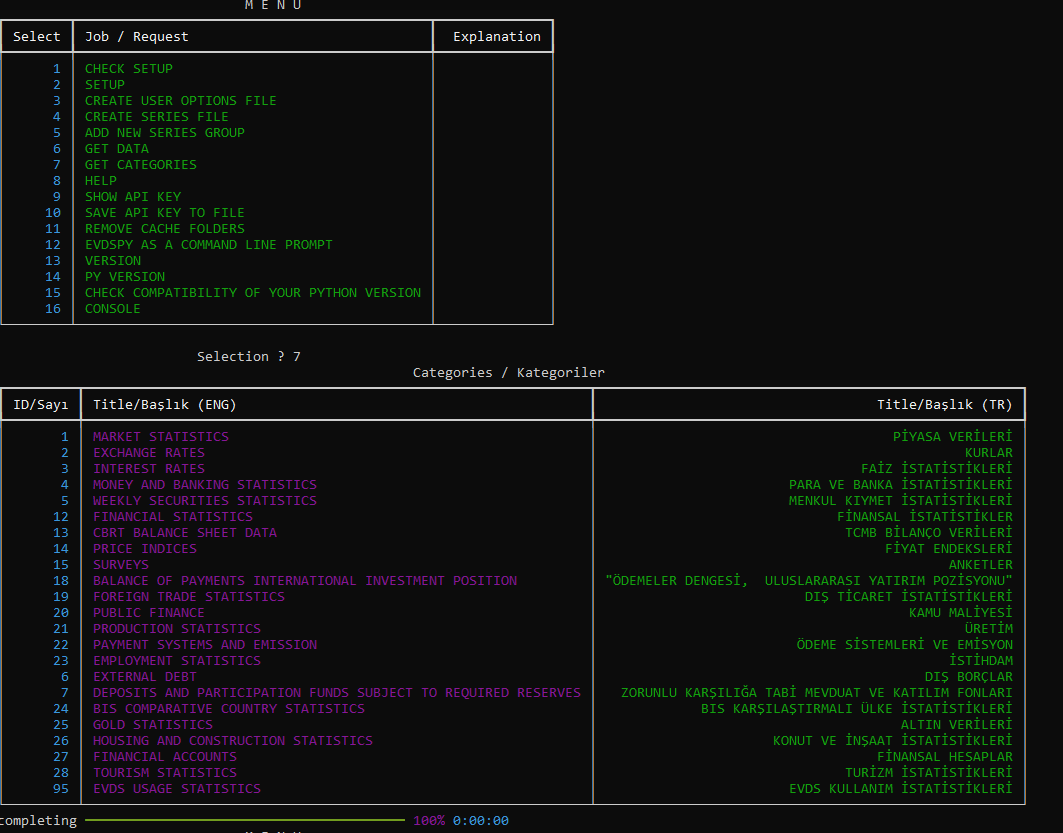Click the Turkish title KONUT VE İNŞAAT İSTATİSTİKLERİ

click(892, 741)
